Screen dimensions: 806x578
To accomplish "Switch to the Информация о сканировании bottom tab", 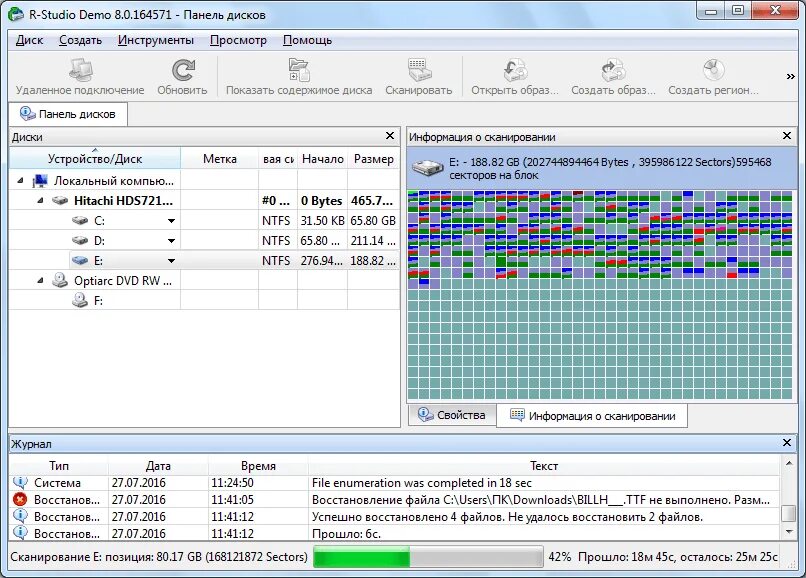I will pos(592,416).
